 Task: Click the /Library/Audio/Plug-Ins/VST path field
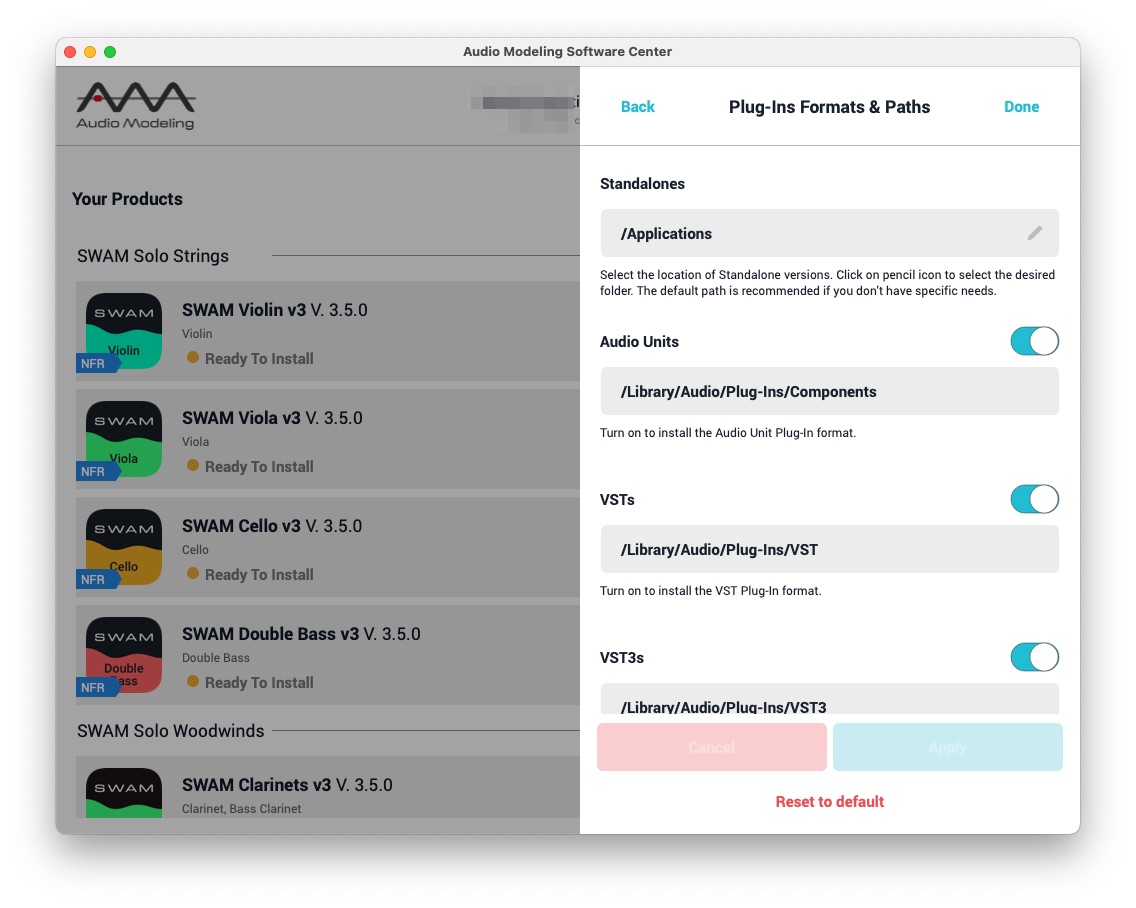click(830, 549)
